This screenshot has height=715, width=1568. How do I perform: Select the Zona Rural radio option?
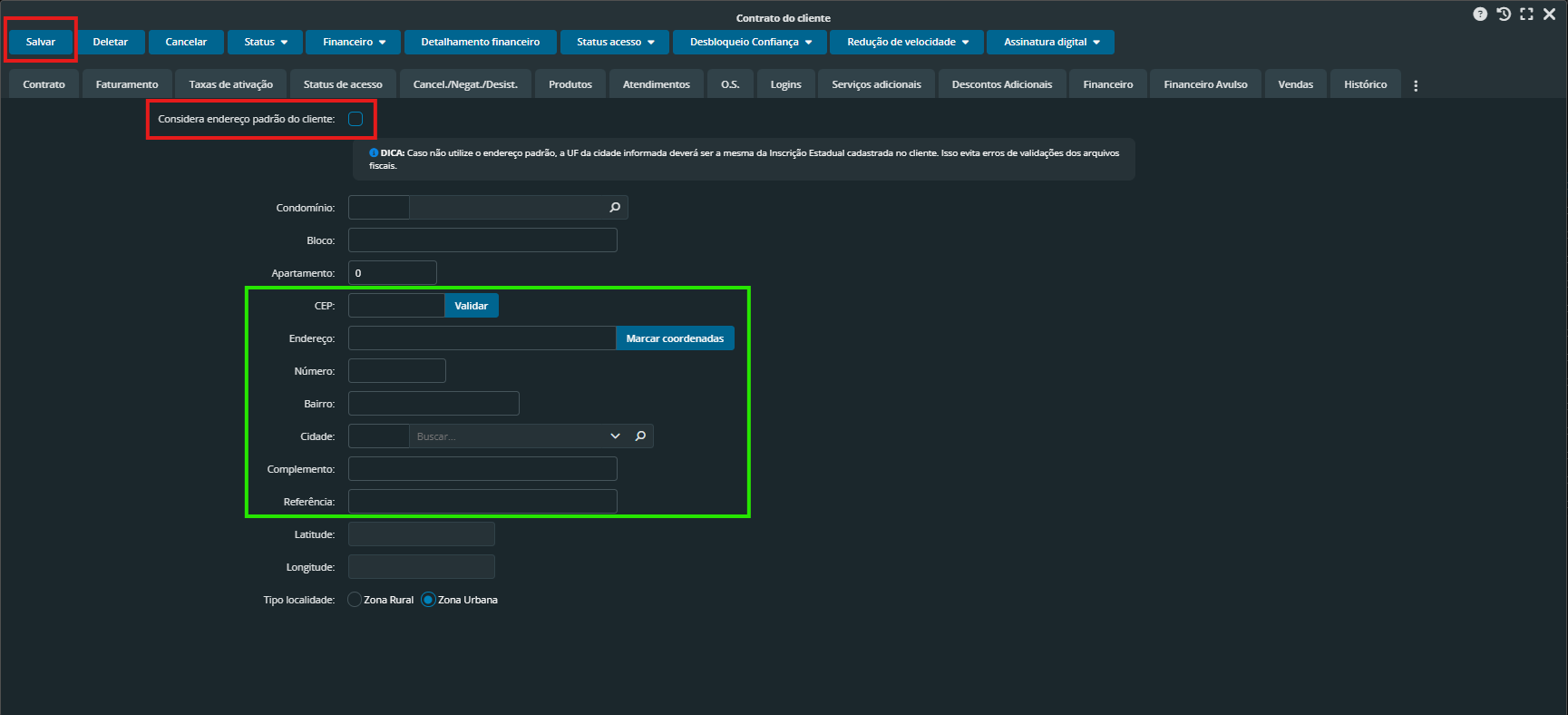coord(355,600)
